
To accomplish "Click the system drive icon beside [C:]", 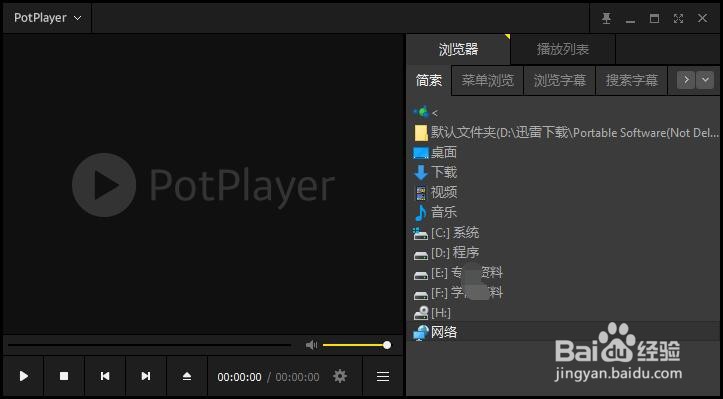I will pyautogui.click(x=421, y=233).
